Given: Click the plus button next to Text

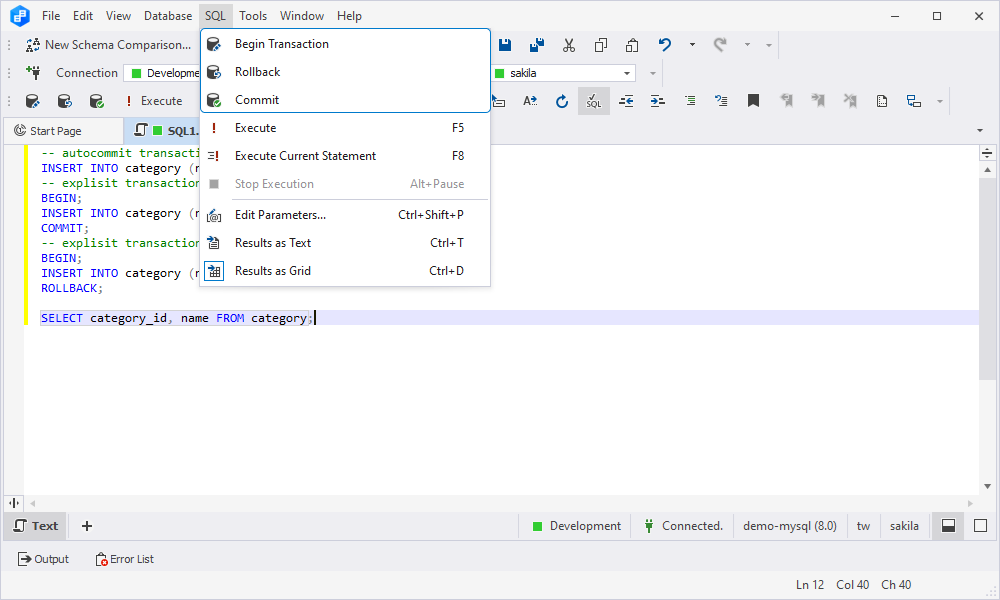Looking at the screenshot, I should [87, 526].
